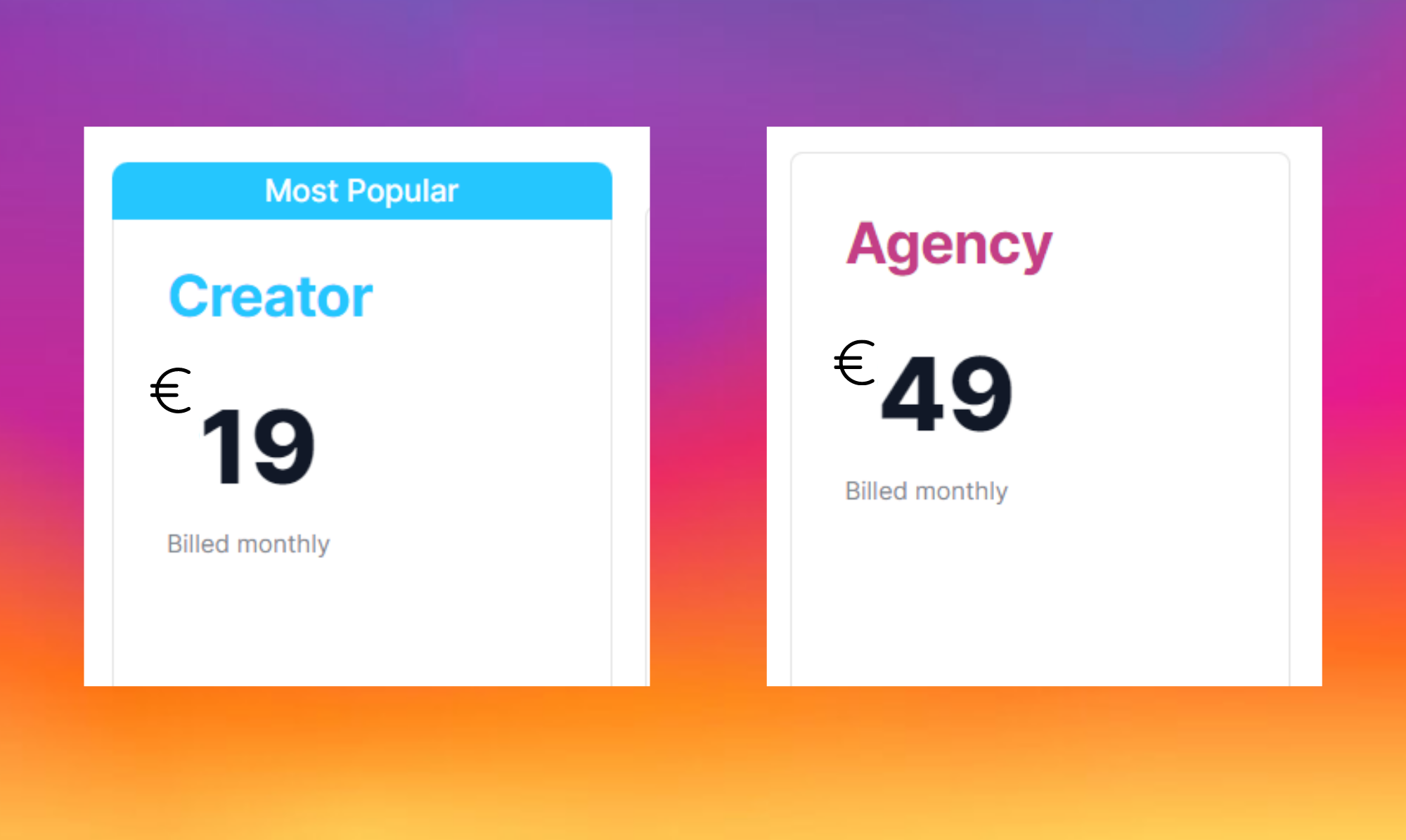
Task: Click the 19 price amount
Action: coord(258,447)
